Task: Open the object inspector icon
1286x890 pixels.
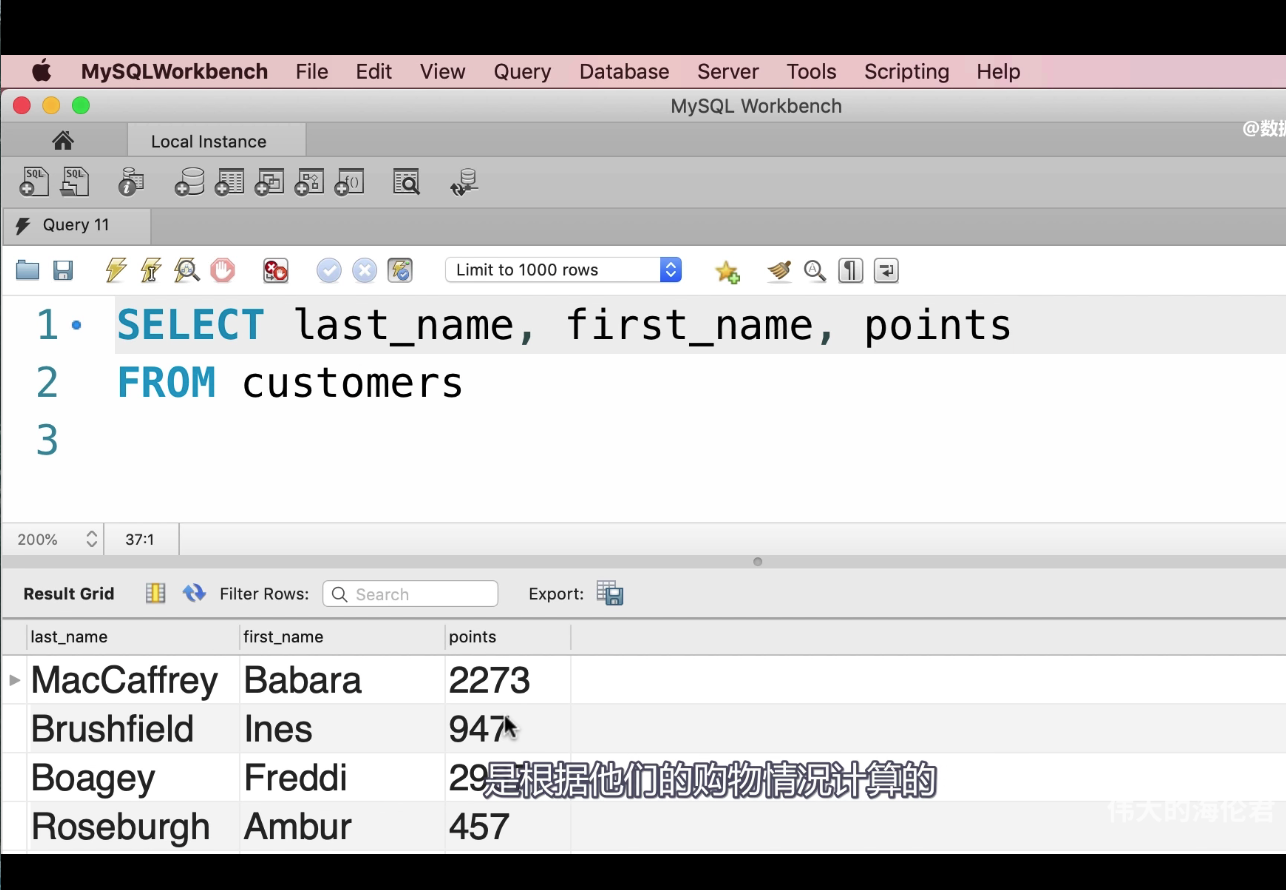Action: (130, 182)
